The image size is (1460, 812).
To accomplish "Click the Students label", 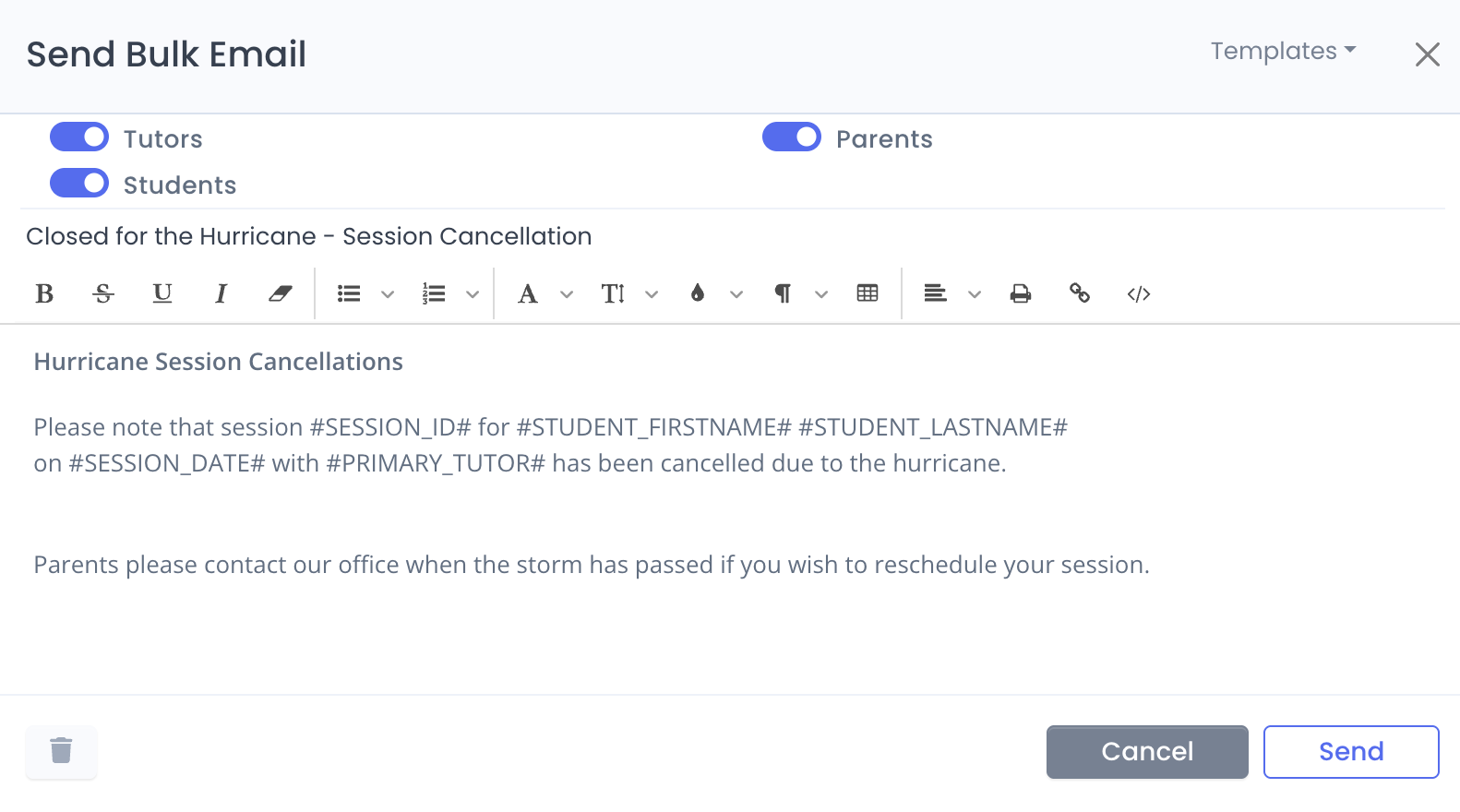I will pyautogui.click(x=180, y=185).
